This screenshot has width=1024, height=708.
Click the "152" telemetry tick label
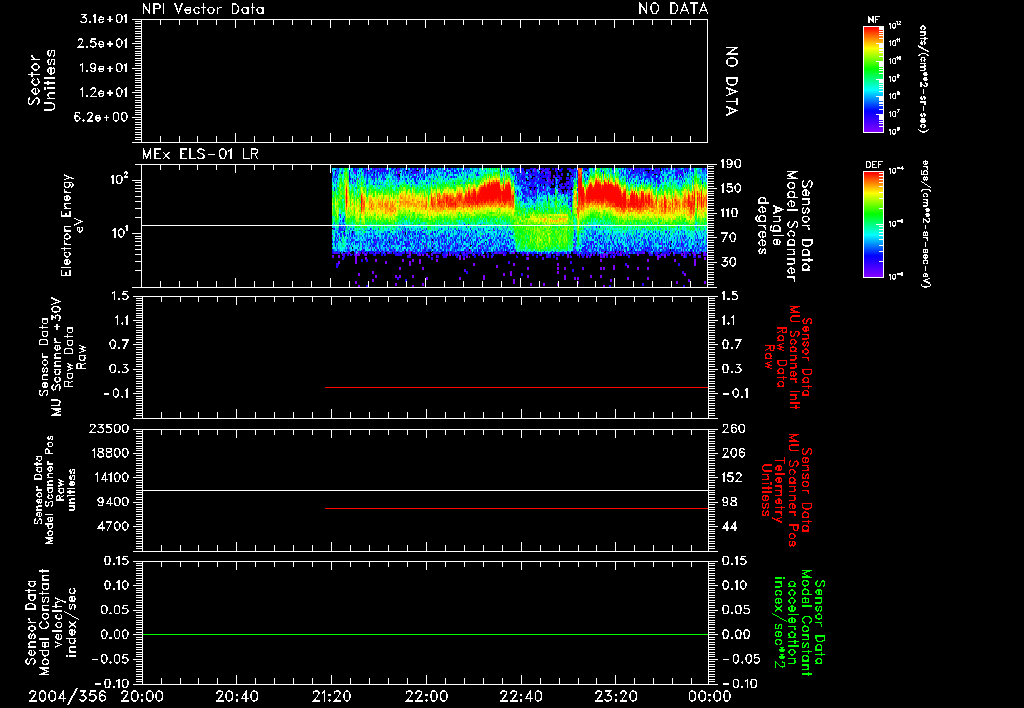[732, 477]
